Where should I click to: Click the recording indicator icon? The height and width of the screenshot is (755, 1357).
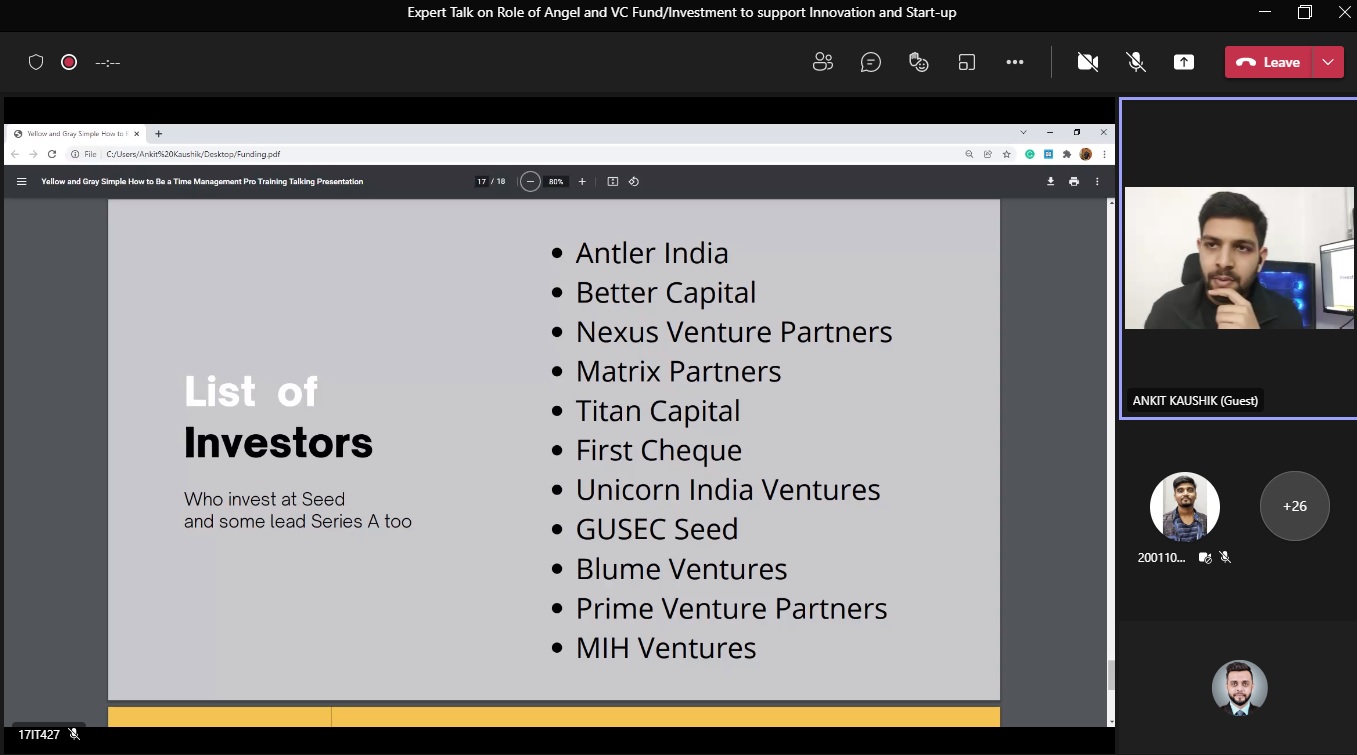pos(69,62)
